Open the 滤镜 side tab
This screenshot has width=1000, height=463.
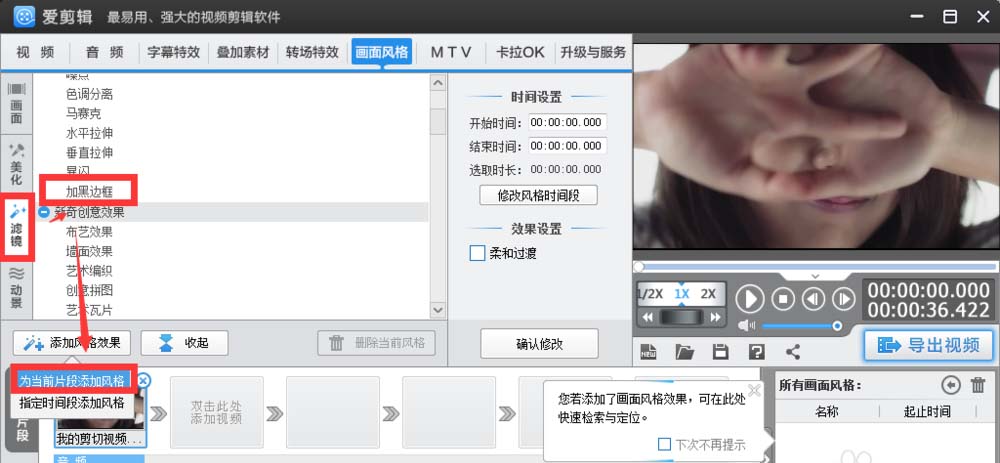(x=17, y=226)
